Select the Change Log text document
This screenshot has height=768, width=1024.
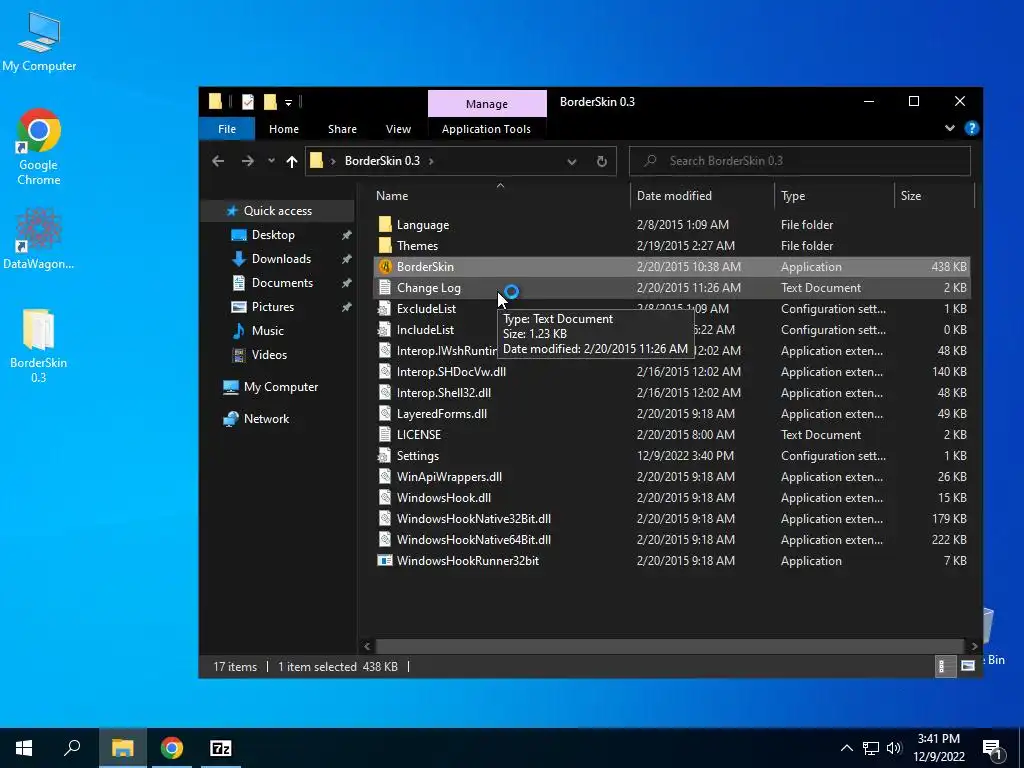[671, 287]
